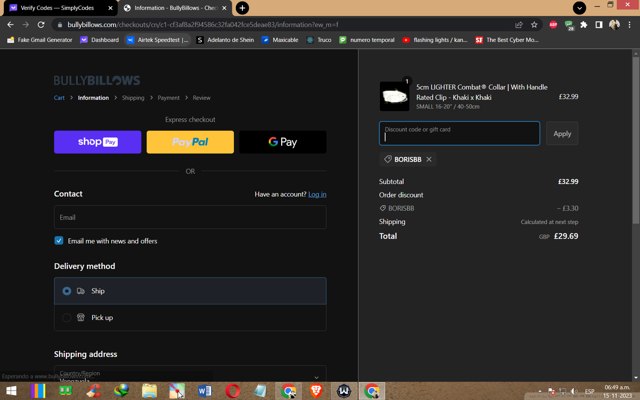Image resolution: width=640 pixels, height=400 pixels.
Task: Click the page vertical scrollbar
Action: coord(636,140)
